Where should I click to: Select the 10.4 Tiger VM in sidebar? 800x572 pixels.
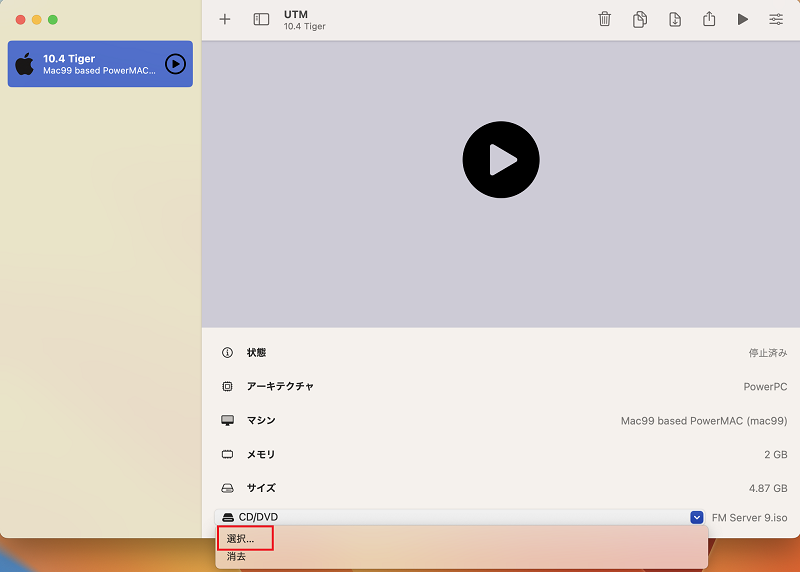(100, 64)
